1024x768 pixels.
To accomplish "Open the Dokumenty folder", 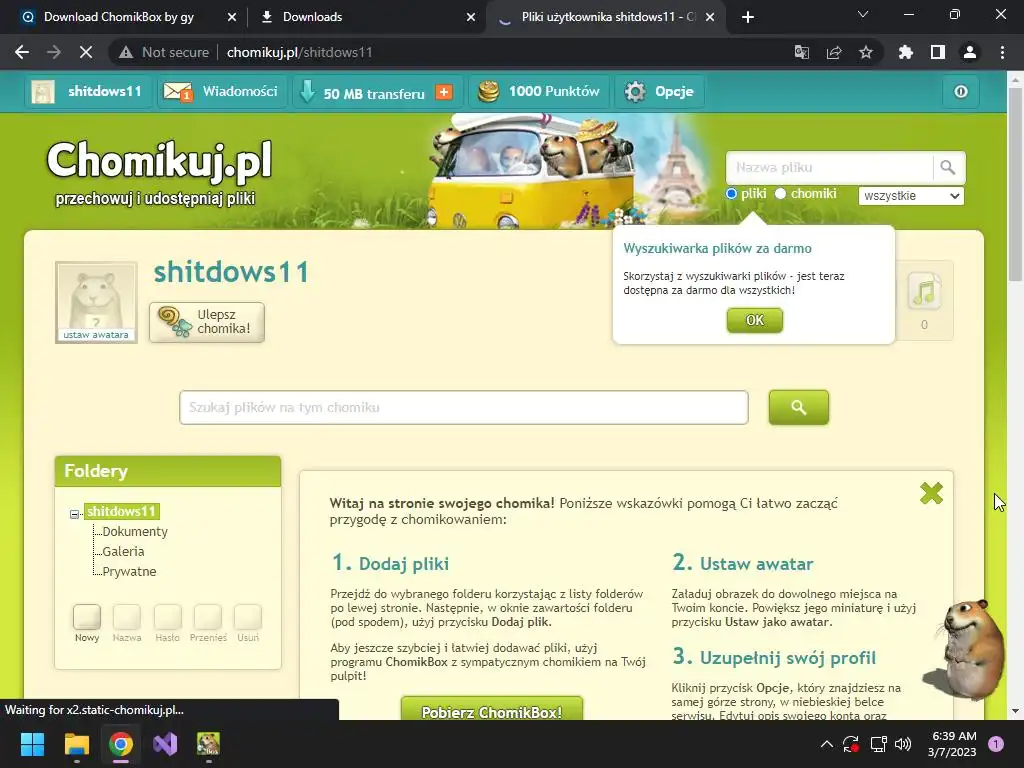I will [135, 532].
